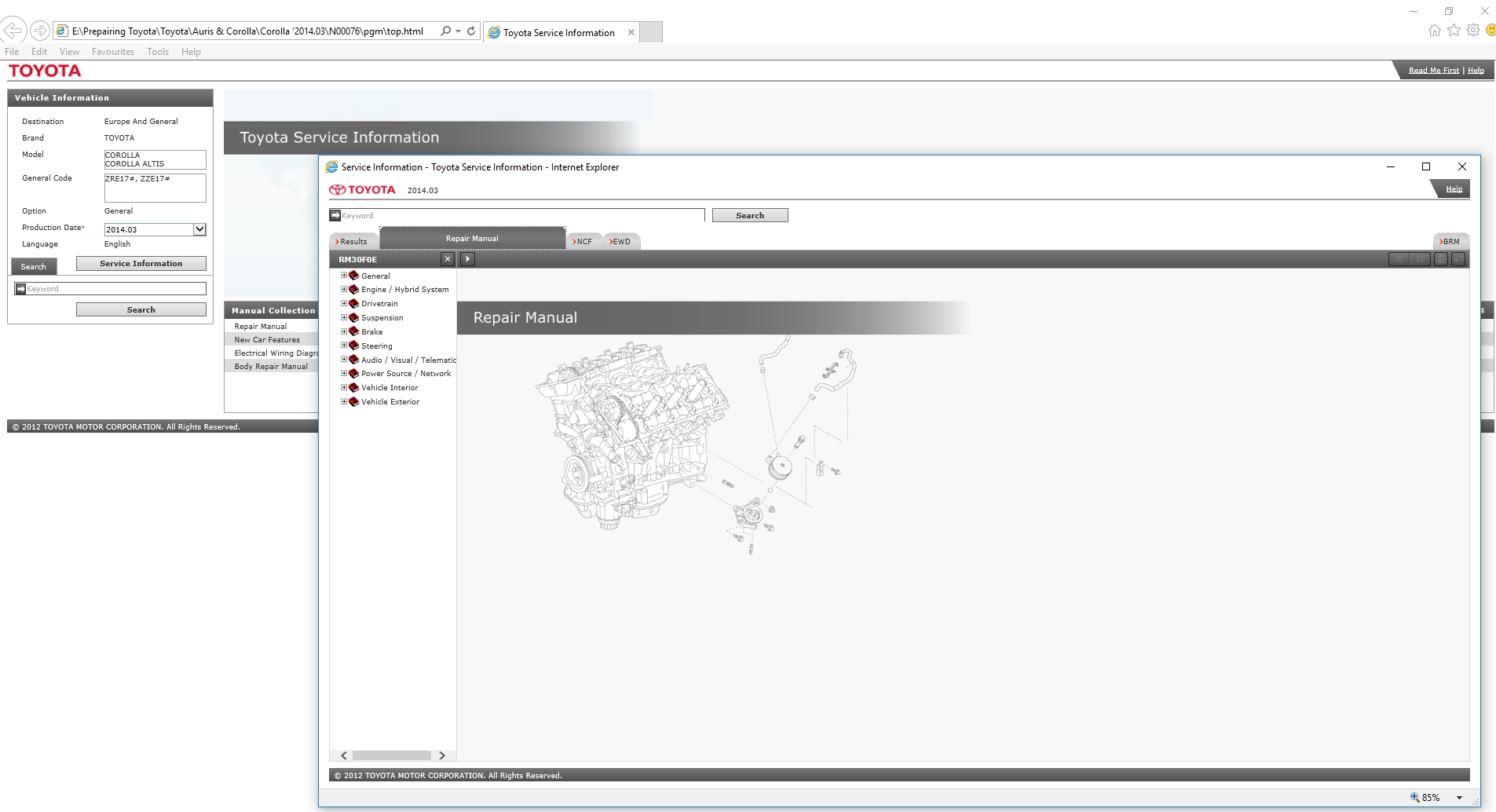Expand the Vehicle Exterior tree node
This screenshot has height=812, width=1496.
344,401
